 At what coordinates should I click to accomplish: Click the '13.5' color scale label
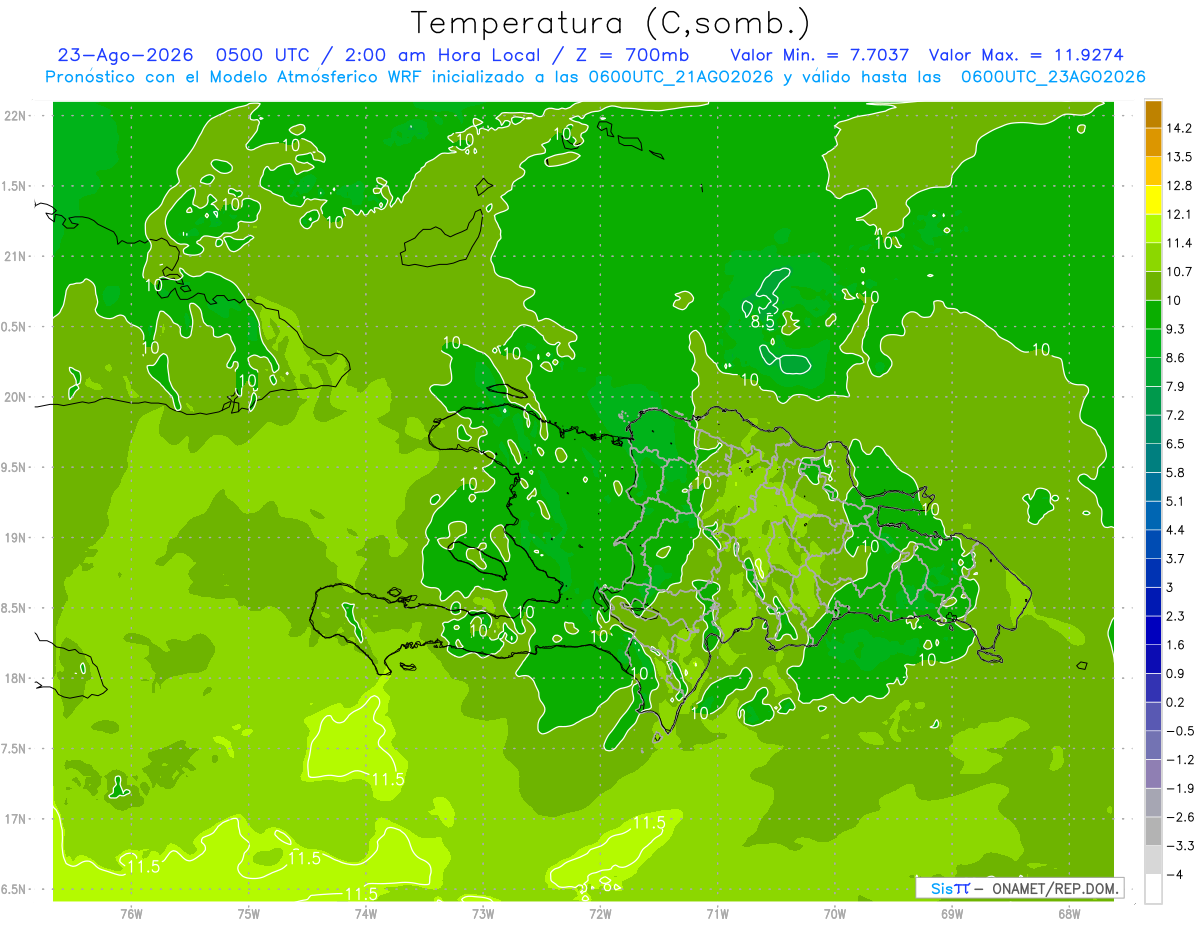tap(1180, 156)
